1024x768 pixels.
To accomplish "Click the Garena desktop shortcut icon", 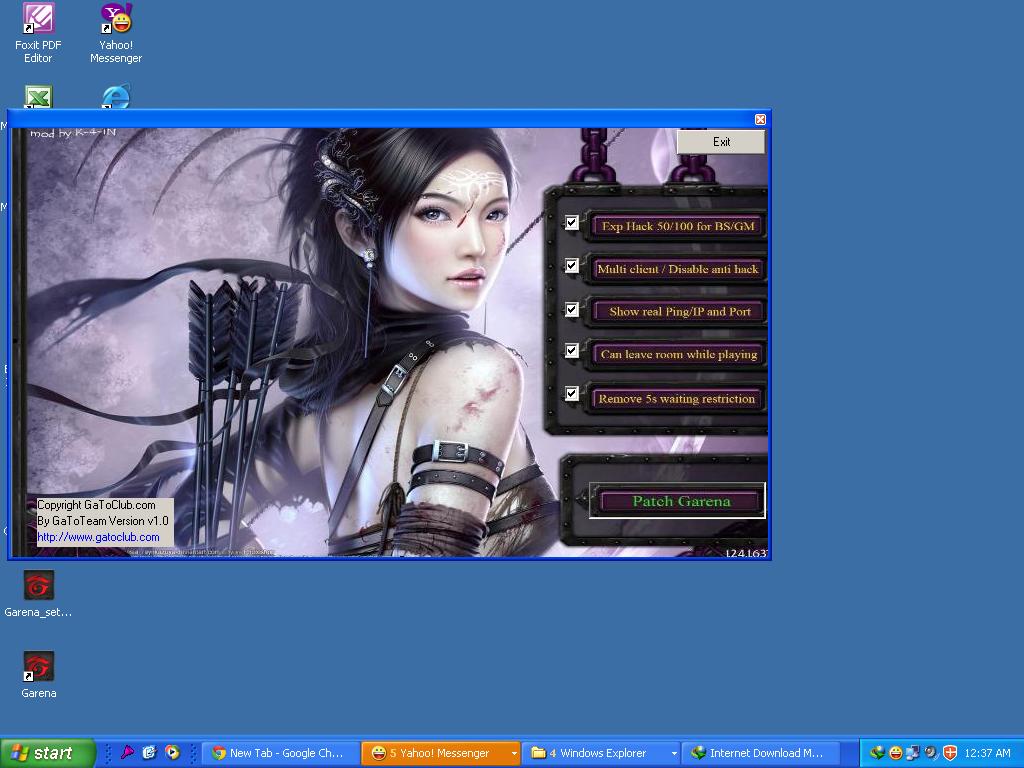I will coord(38,667).
